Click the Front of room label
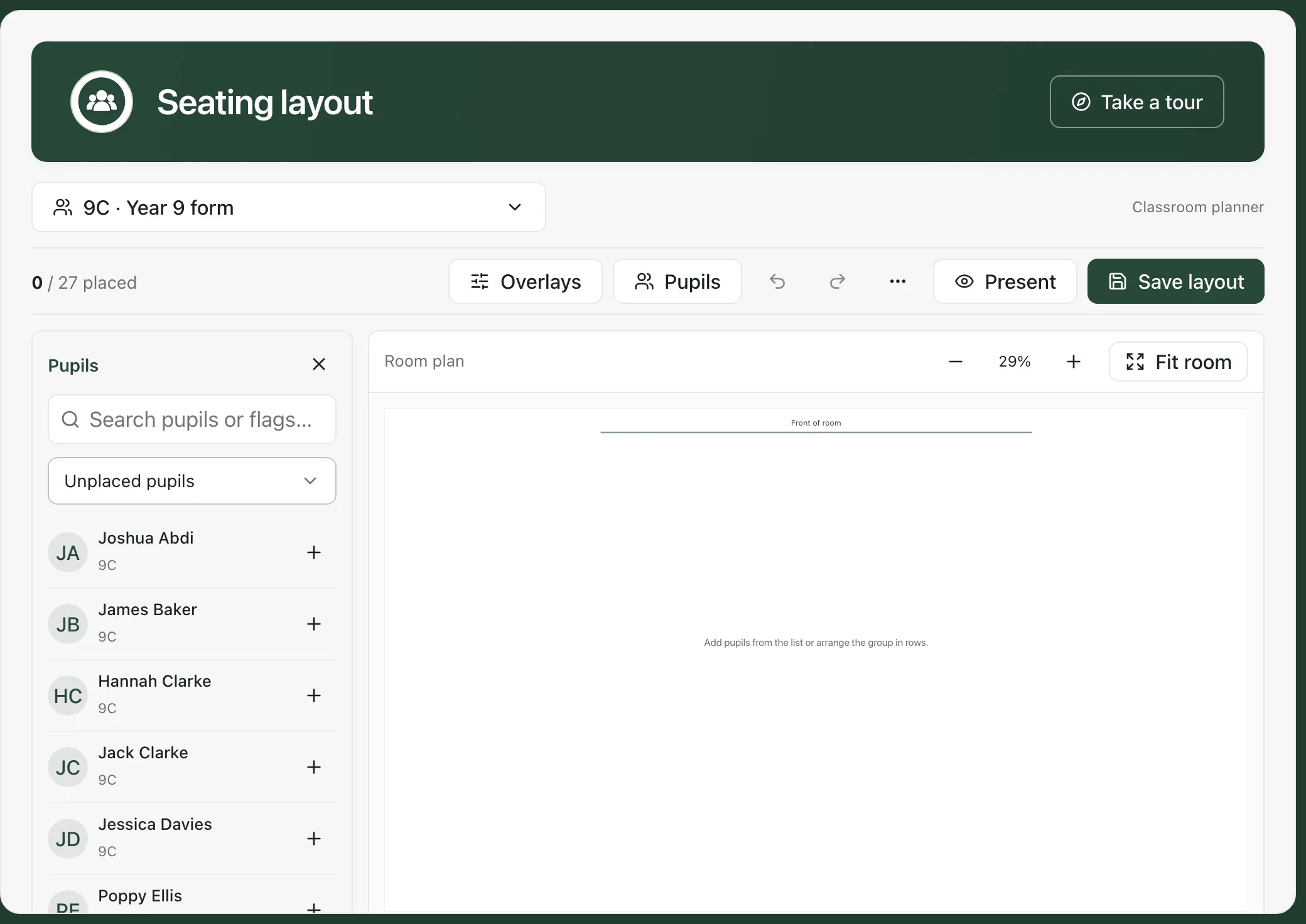The height and width of the screenshot is (924, 1306). [816, 423]
